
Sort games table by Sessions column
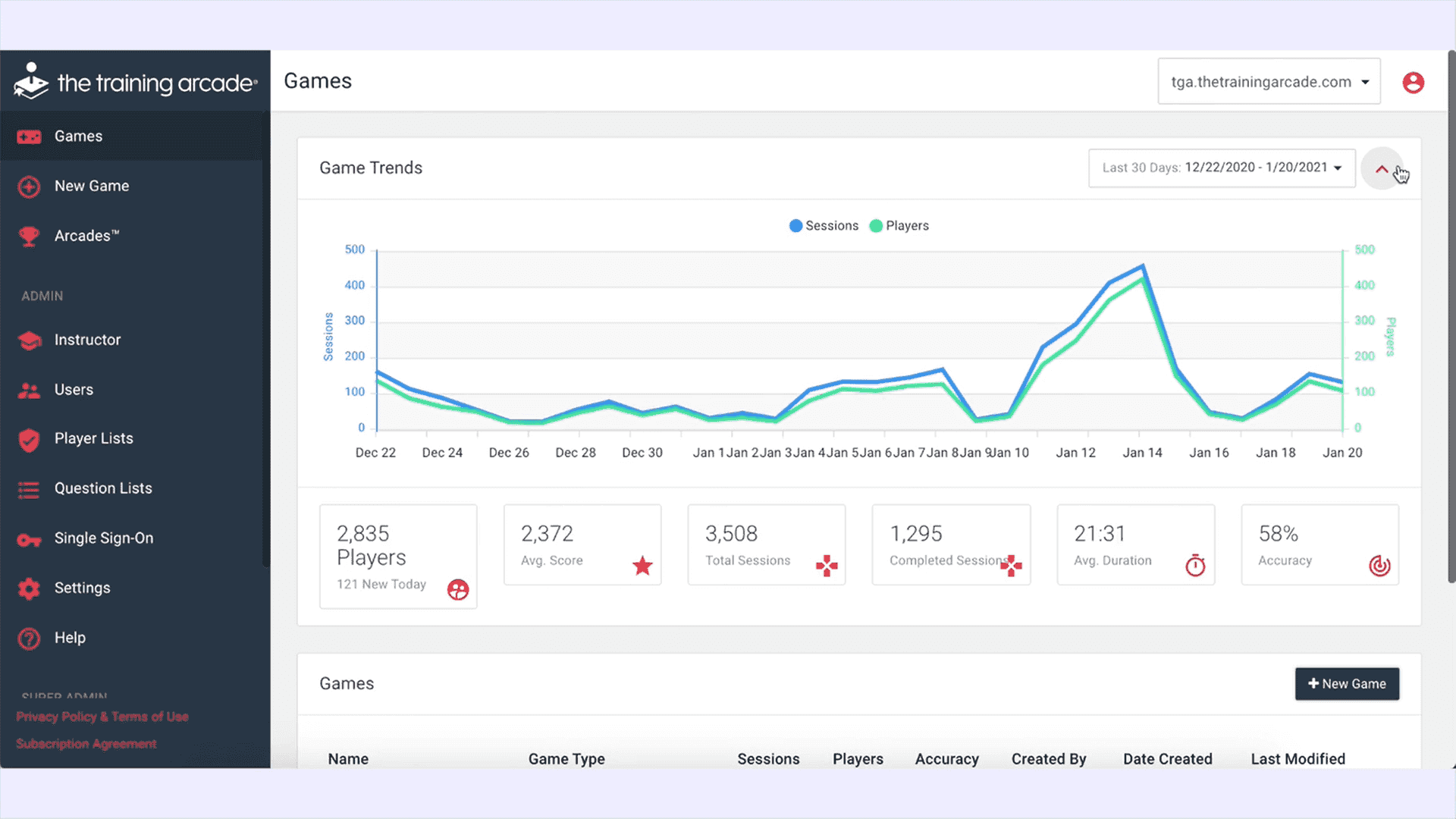768,759
